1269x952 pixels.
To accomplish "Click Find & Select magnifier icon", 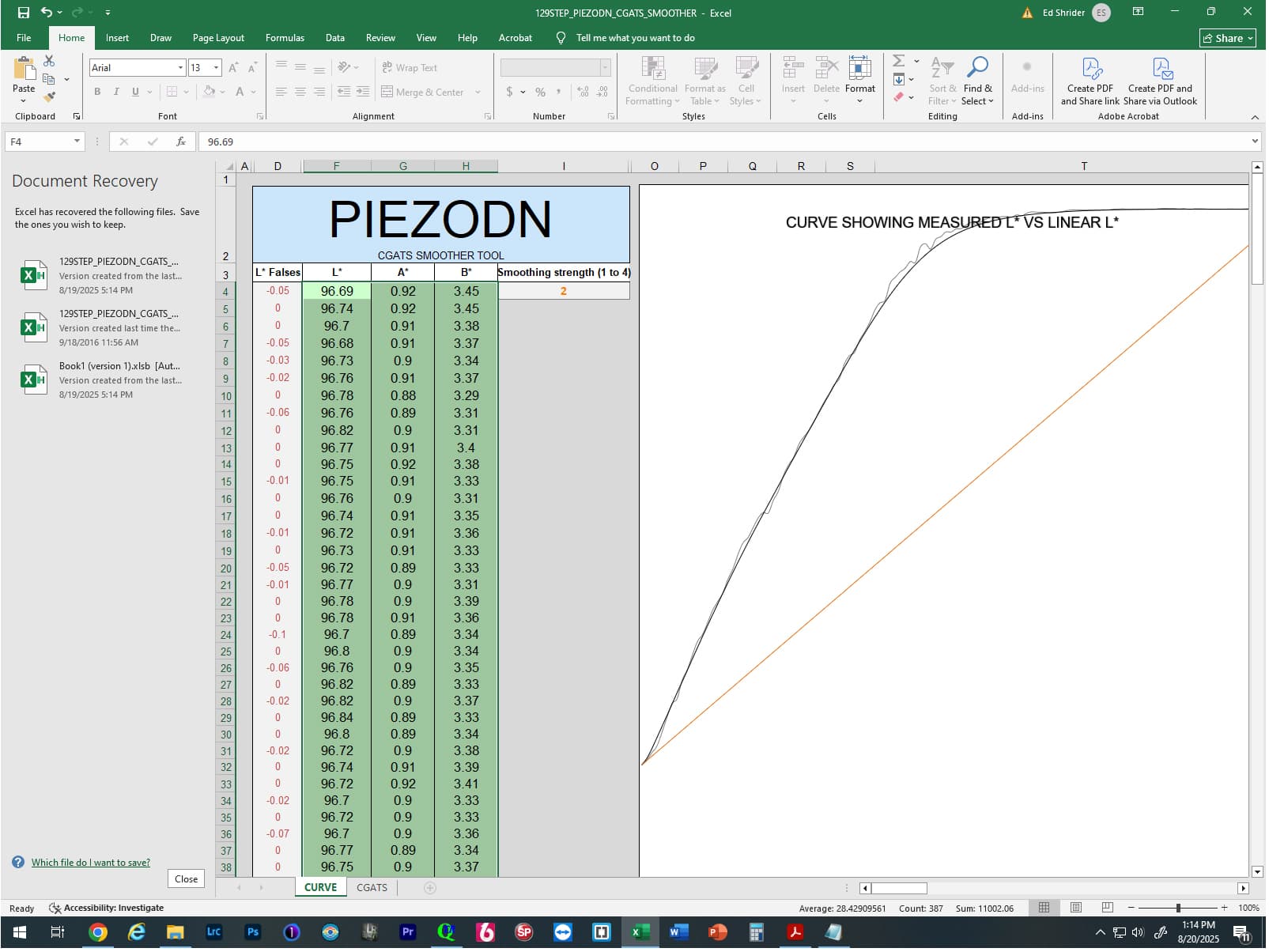I will pos(980,68).
